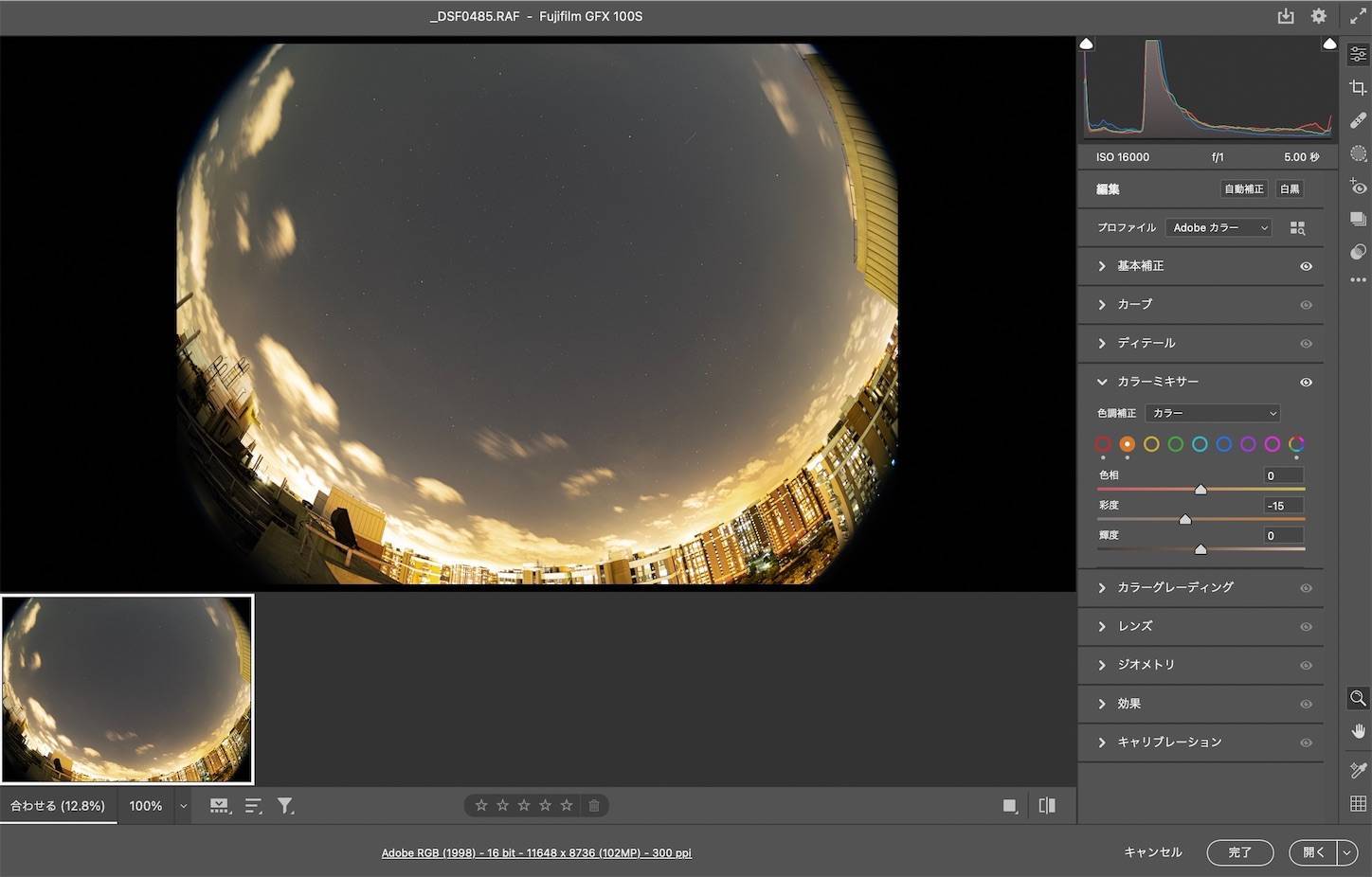
Task: Select the Red Eye removal tool
Action: click(1358, 187)
